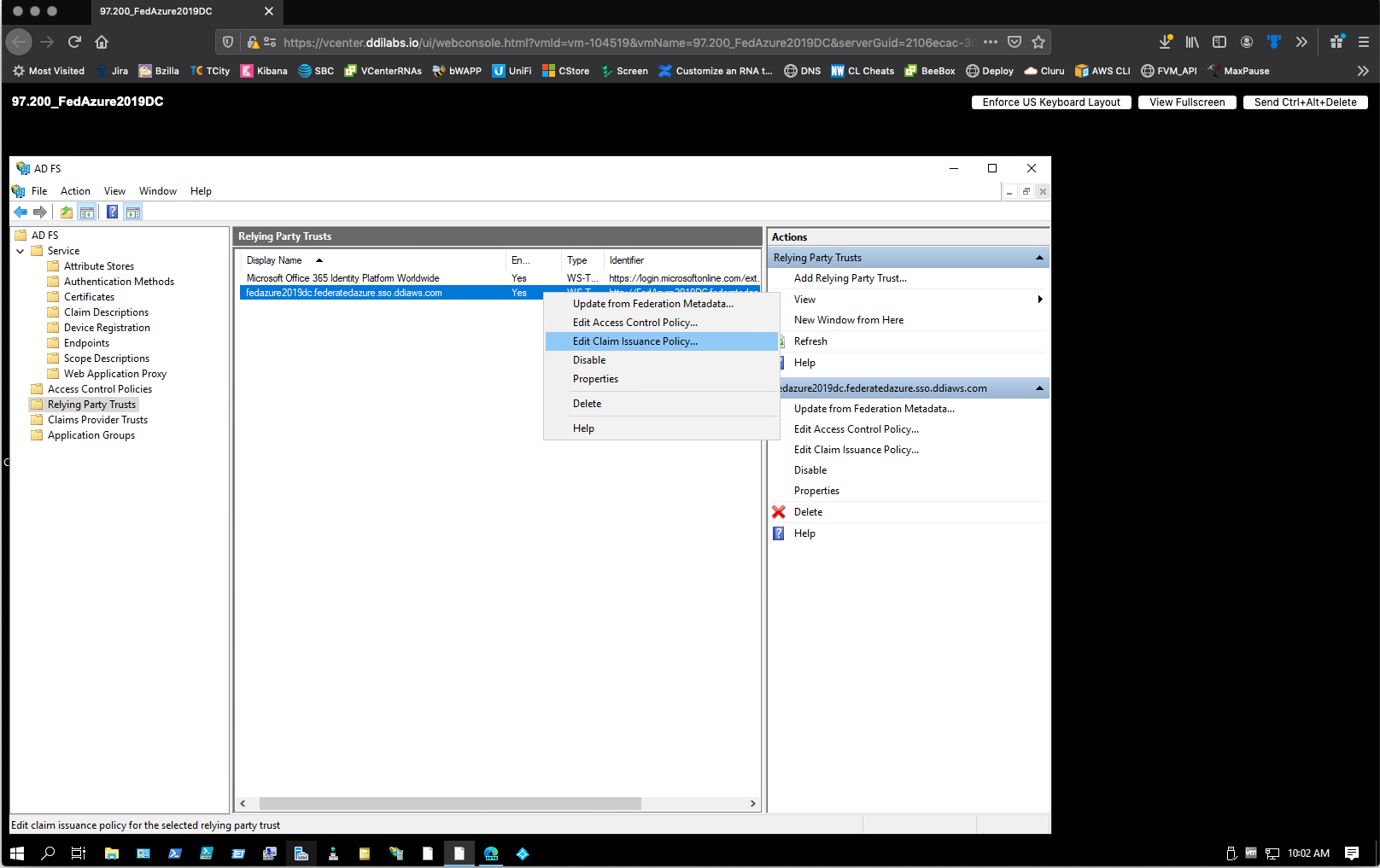Choose Edit Claim Issuance Policy in context menu
Viewport: 1380px width, 868px height.
(634, 341)
